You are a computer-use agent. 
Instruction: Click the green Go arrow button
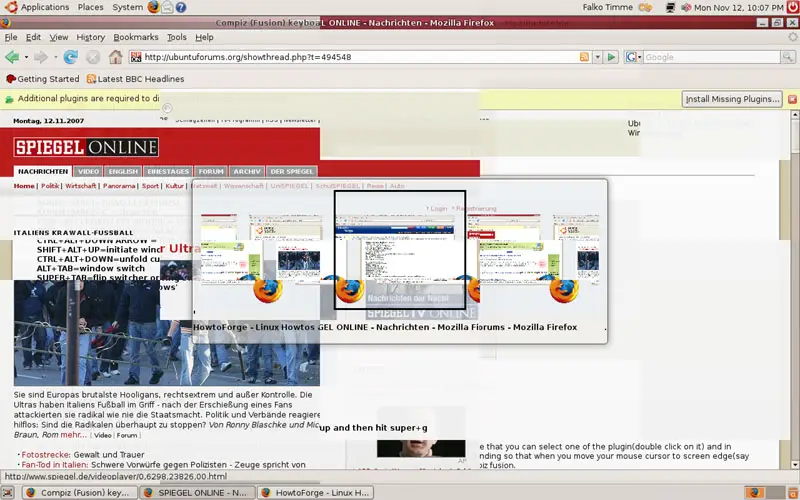[611, 57]
